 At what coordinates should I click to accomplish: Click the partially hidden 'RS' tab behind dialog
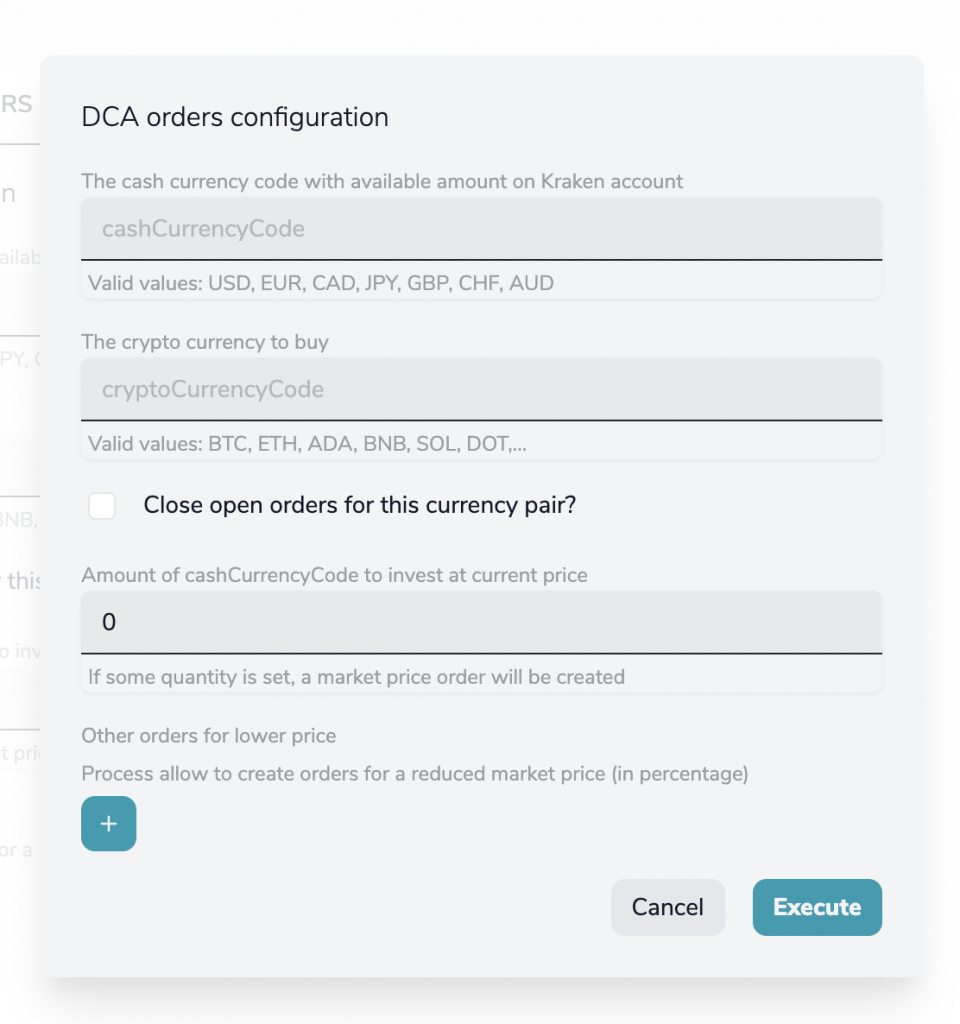coord(18,104)
